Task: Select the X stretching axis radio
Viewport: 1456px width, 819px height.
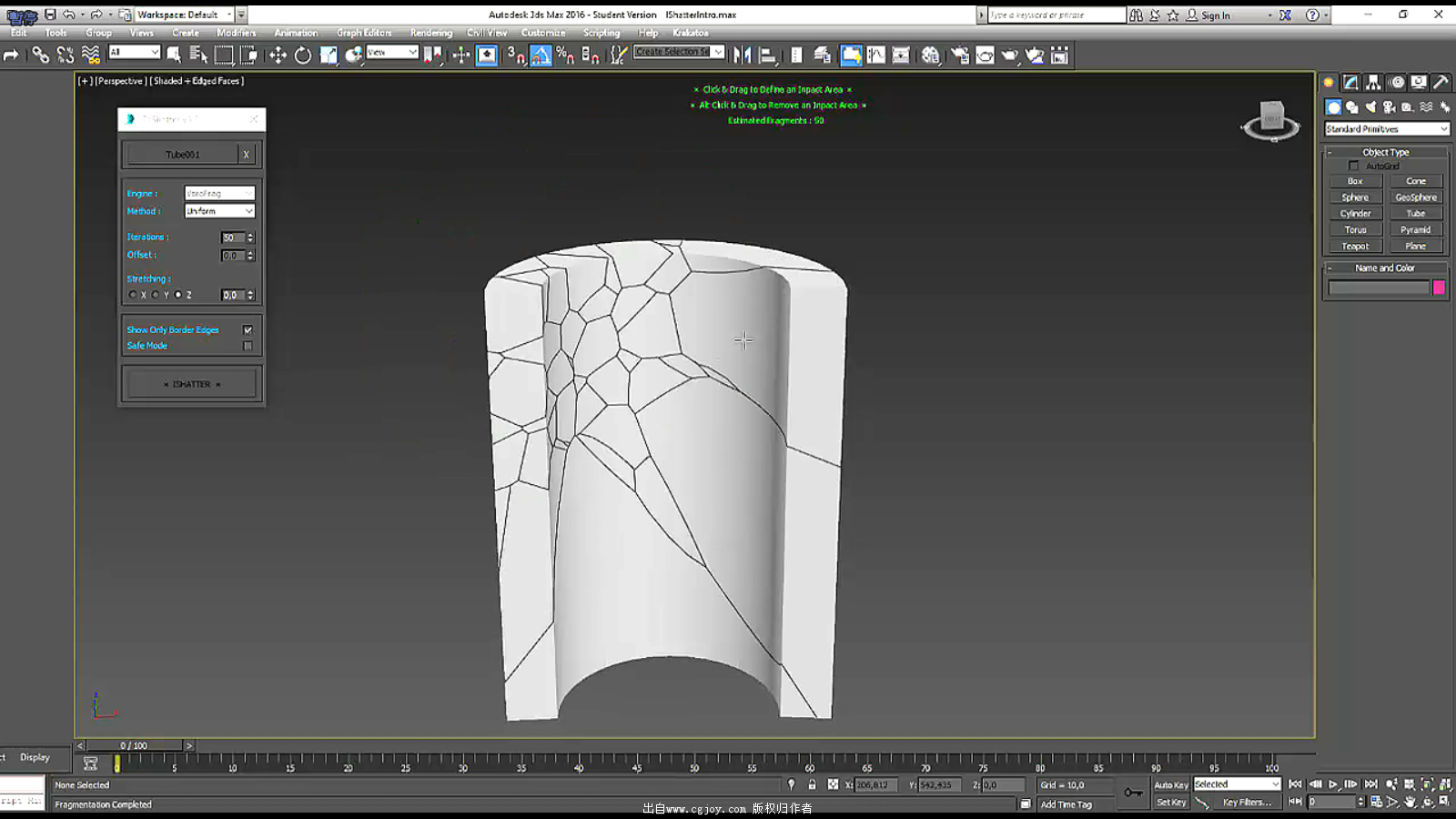Action: tap(133, 295)
